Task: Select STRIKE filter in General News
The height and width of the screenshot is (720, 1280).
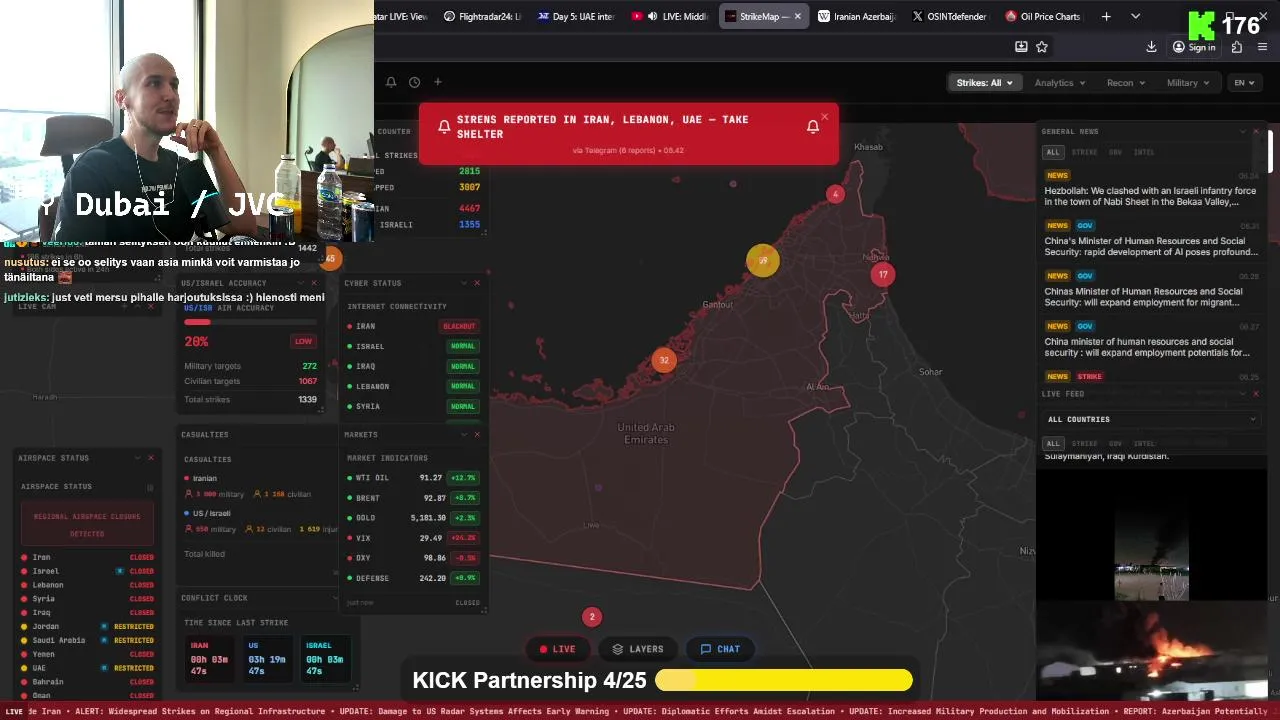Action: tap(1084, 152)
